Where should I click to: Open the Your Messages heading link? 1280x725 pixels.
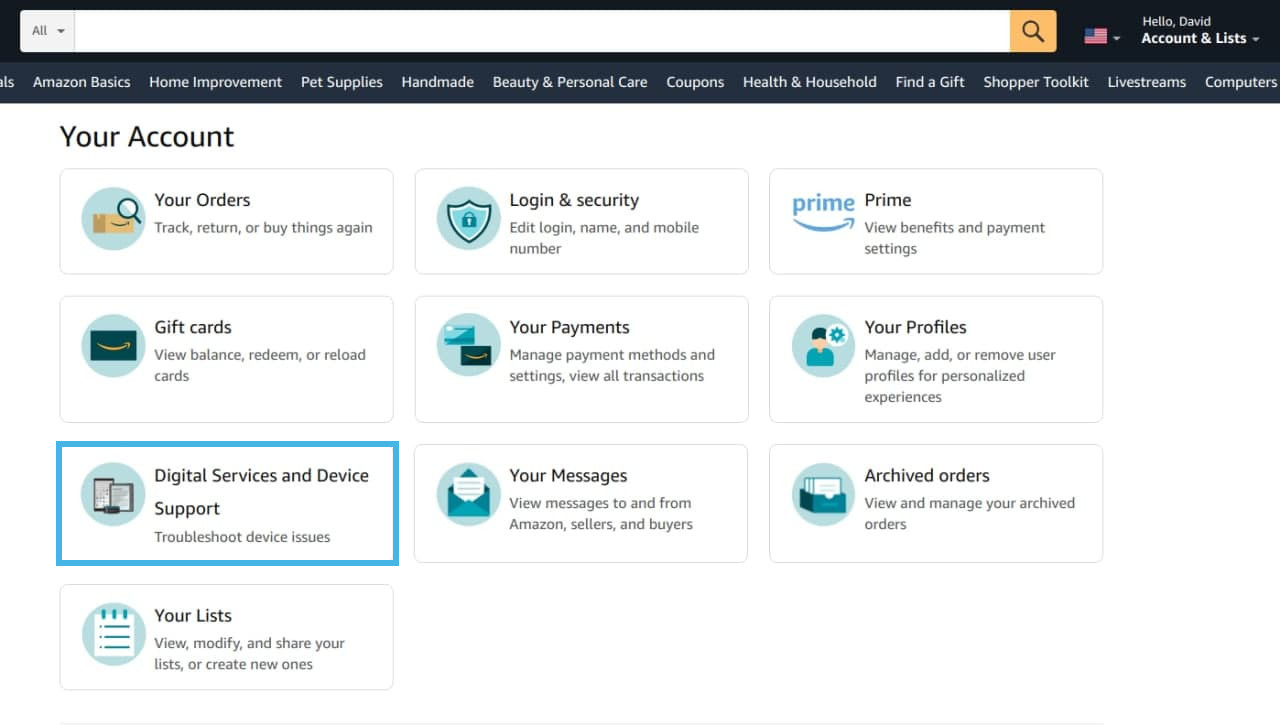point(568,476)
